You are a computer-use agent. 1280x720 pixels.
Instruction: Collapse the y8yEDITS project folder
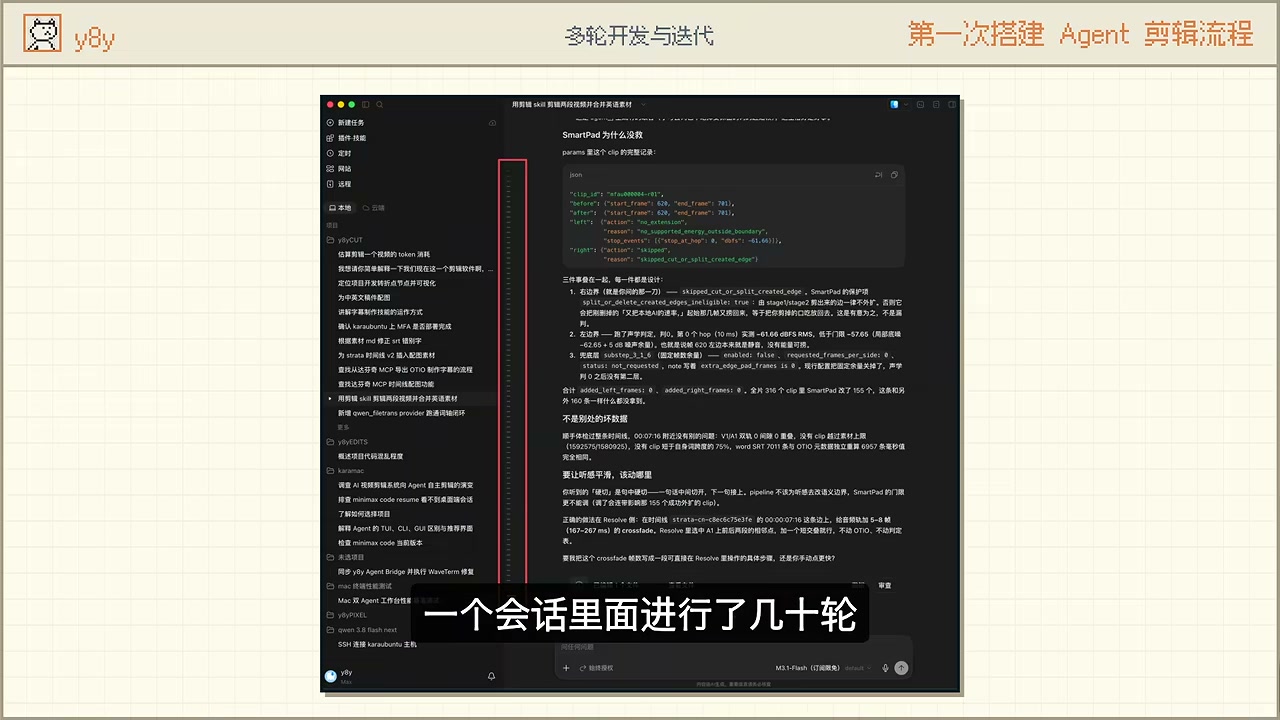347,442
